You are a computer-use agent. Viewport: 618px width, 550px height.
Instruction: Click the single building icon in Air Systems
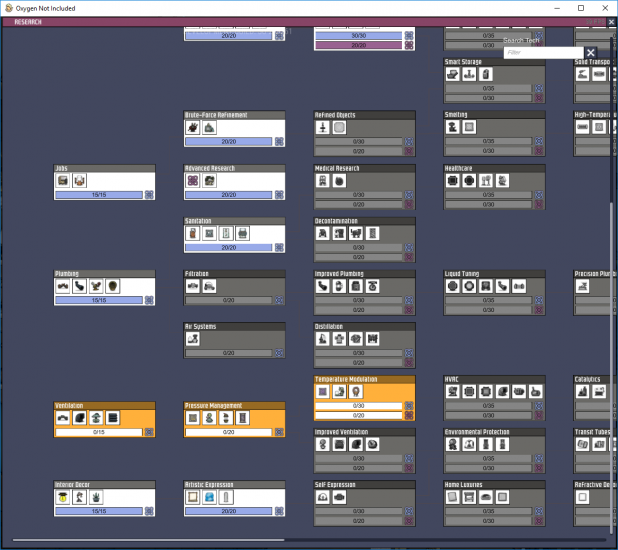click(x=193, y=339)
